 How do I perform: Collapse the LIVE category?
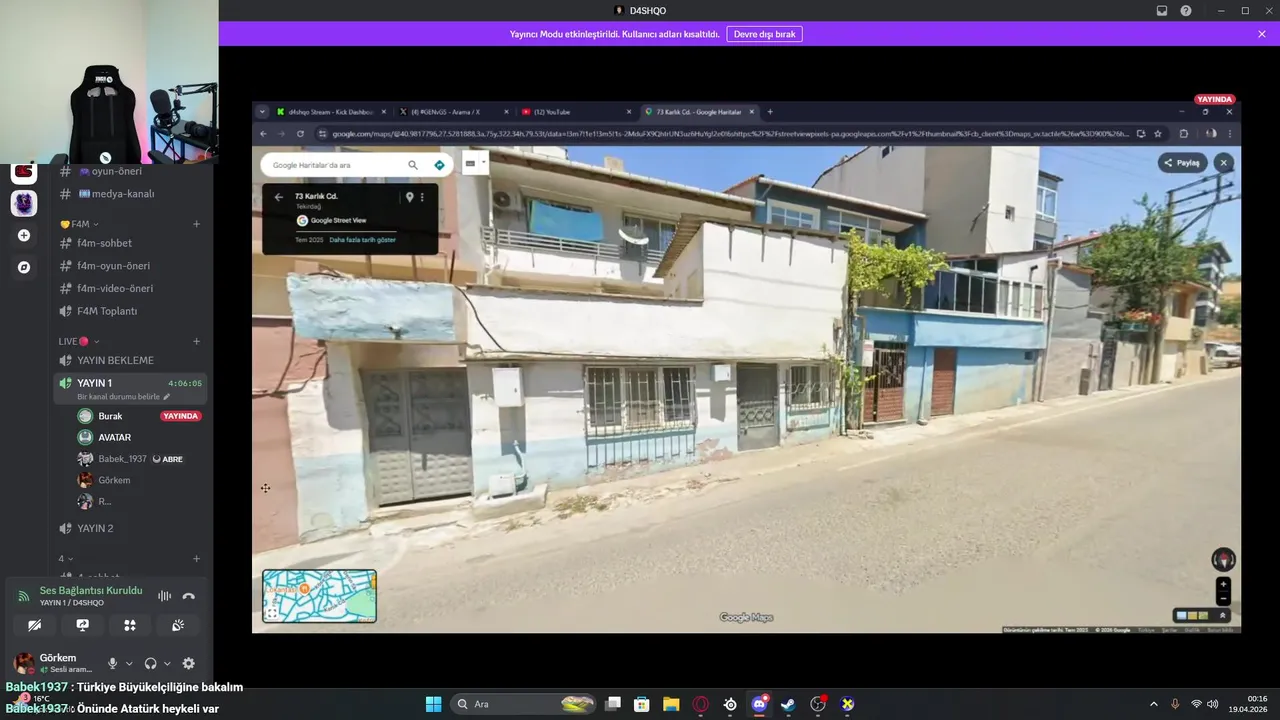tap(79, 341)
